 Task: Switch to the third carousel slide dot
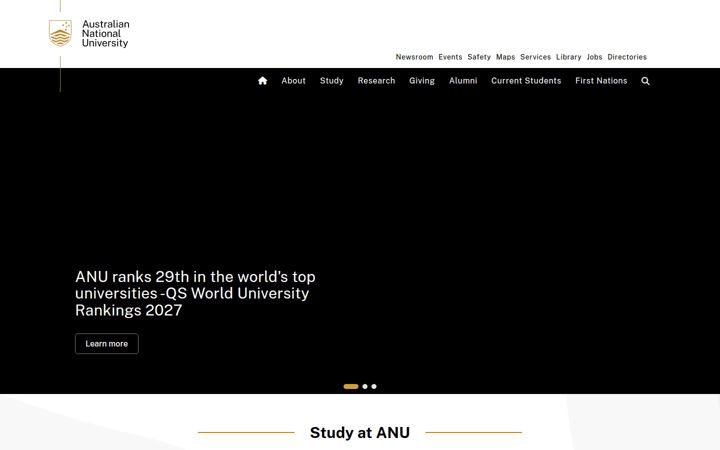[x=374, y=387]
